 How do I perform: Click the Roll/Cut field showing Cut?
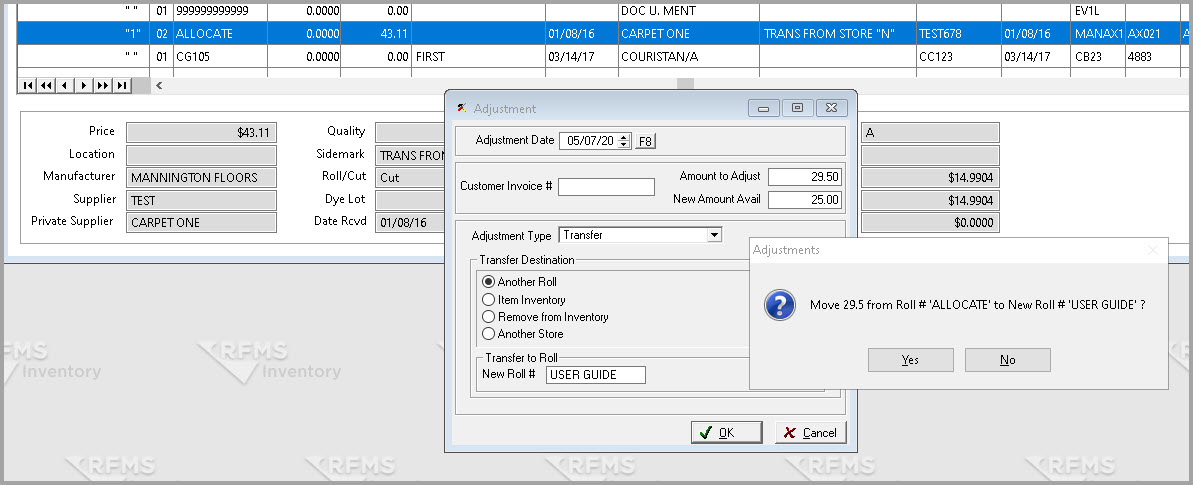[410, 177]
